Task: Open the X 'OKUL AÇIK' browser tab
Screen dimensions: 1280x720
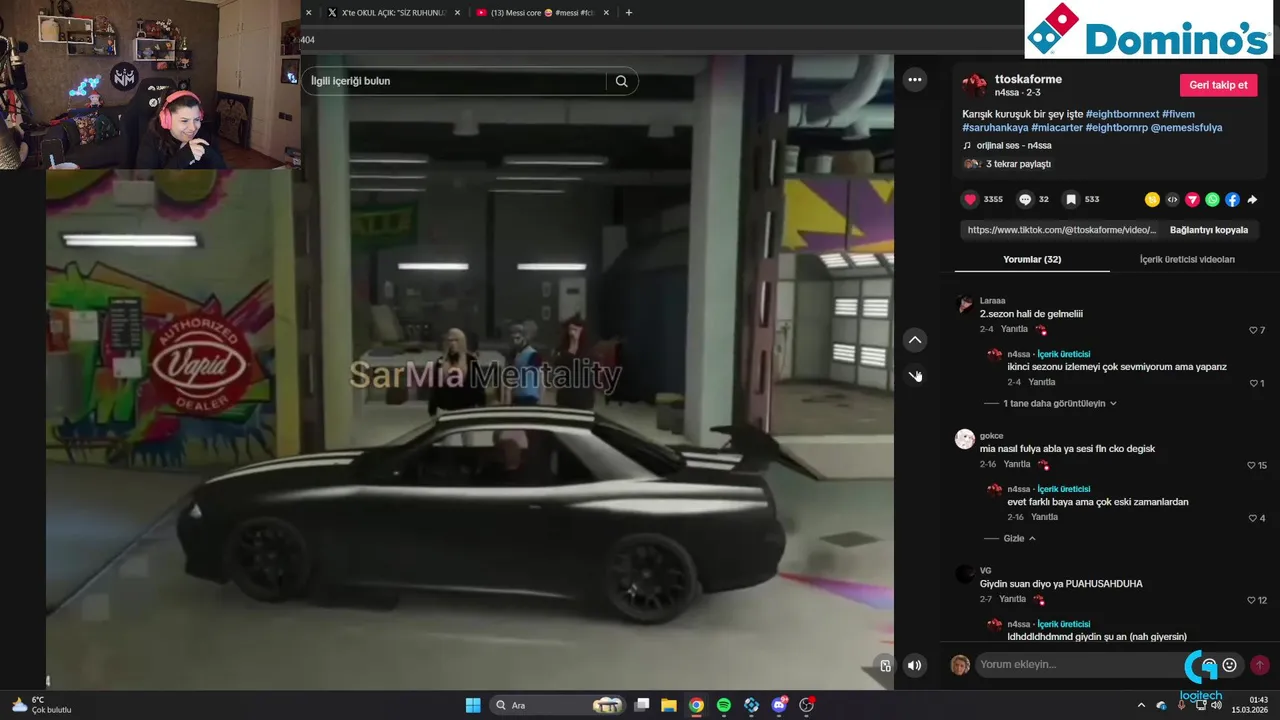Action: (x=392, y=13)
